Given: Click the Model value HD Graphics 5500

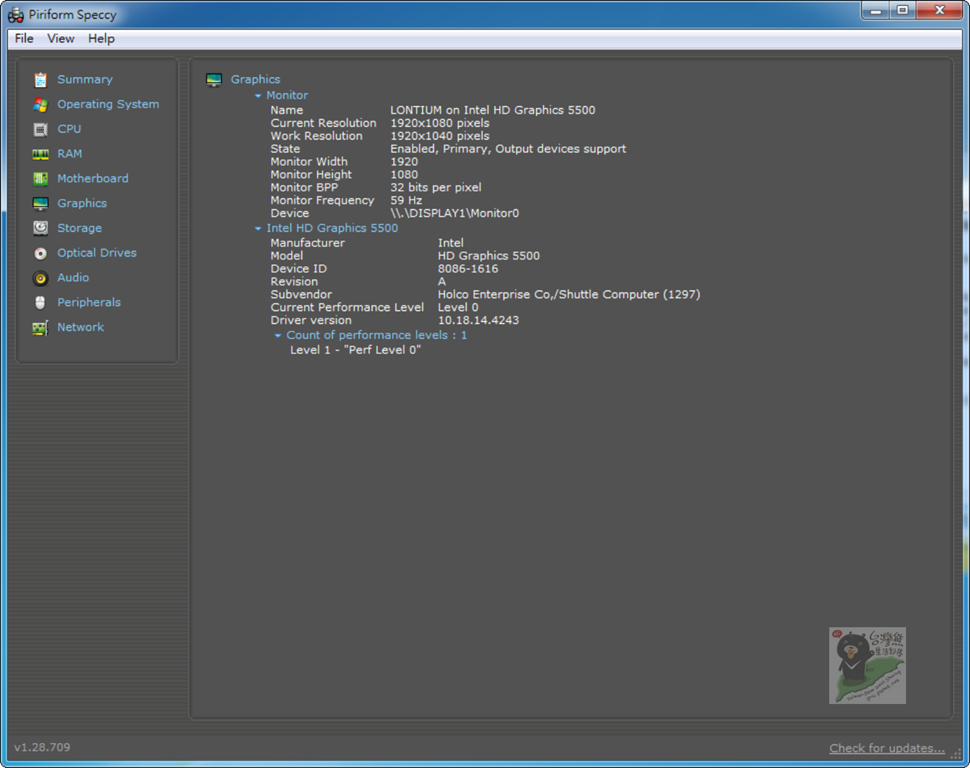Looking at the screenshot, I should click(489, 256).
